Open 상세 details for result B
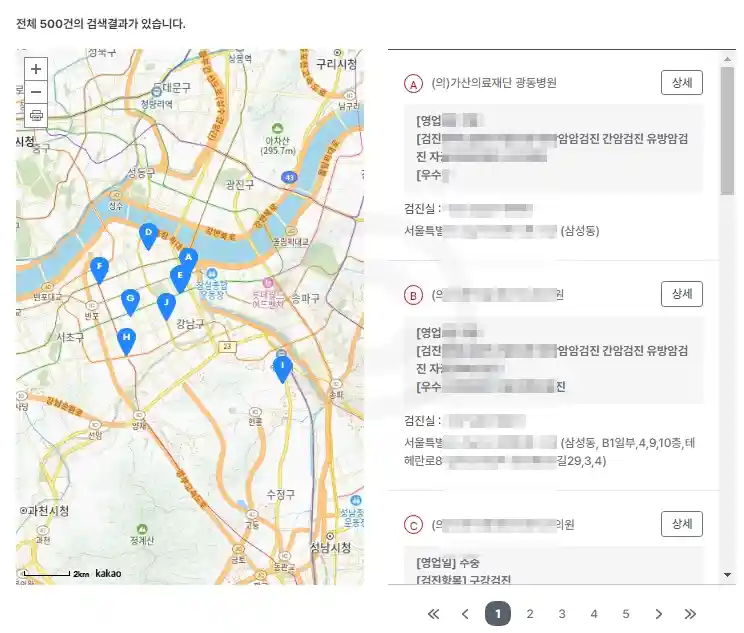 coord(682,294)
